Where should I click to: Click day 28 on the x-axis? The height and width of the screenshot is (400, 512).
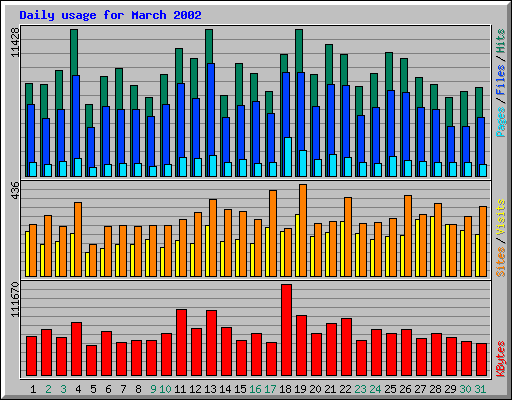[x=435, y=389]
